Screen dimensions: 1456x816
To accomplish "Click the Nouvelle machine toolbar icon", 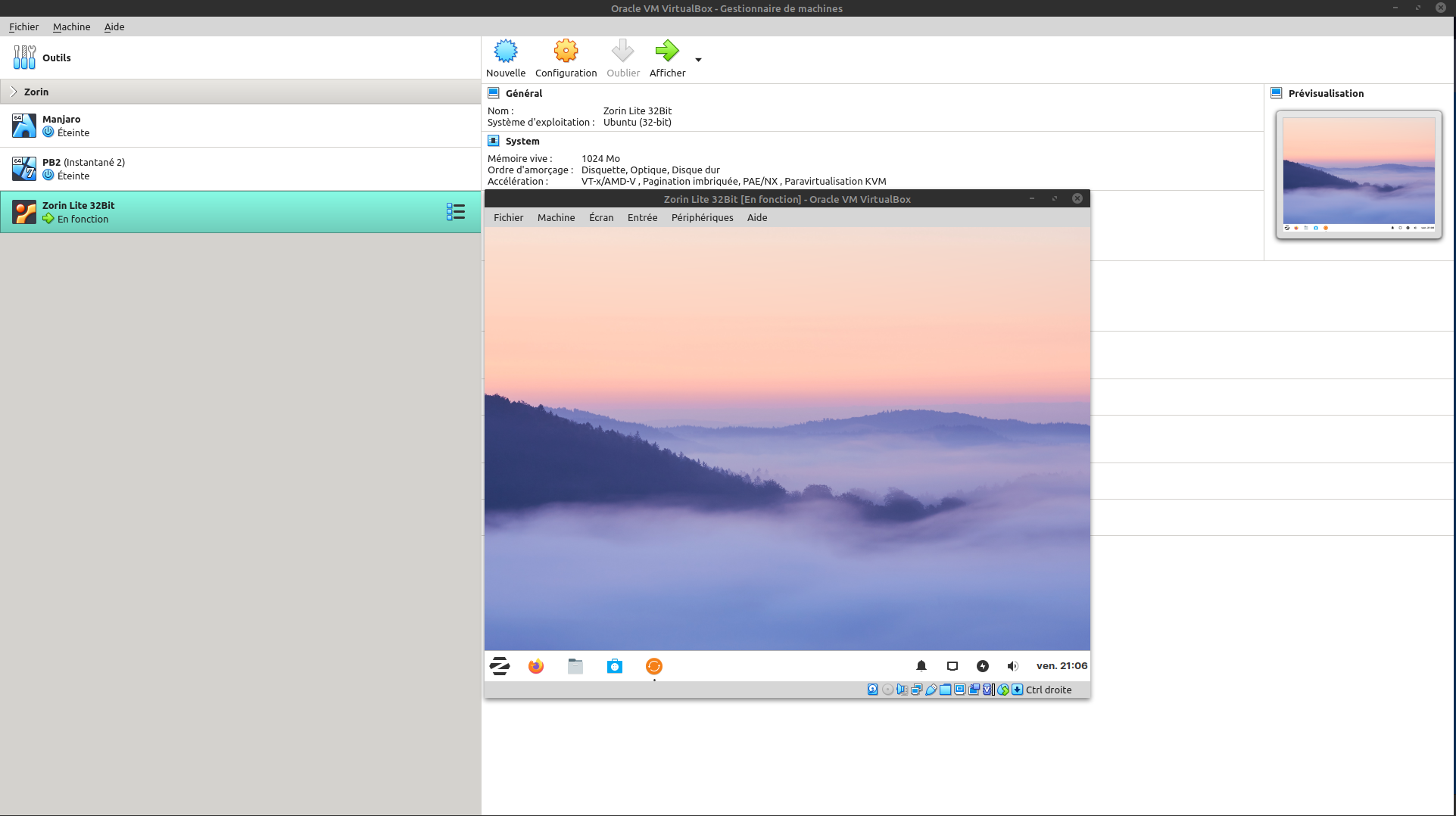I will pyautogui.click(x=505, y=51).
